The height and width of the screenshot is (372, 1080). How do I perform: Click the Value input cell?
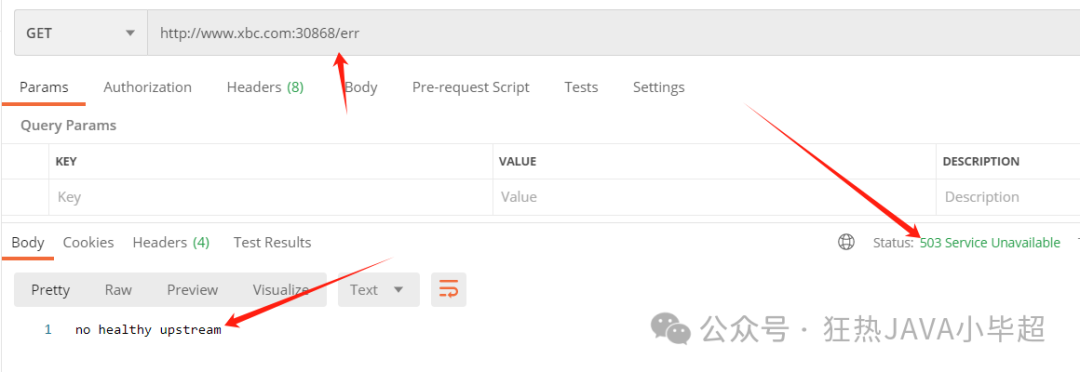point(714,197)
